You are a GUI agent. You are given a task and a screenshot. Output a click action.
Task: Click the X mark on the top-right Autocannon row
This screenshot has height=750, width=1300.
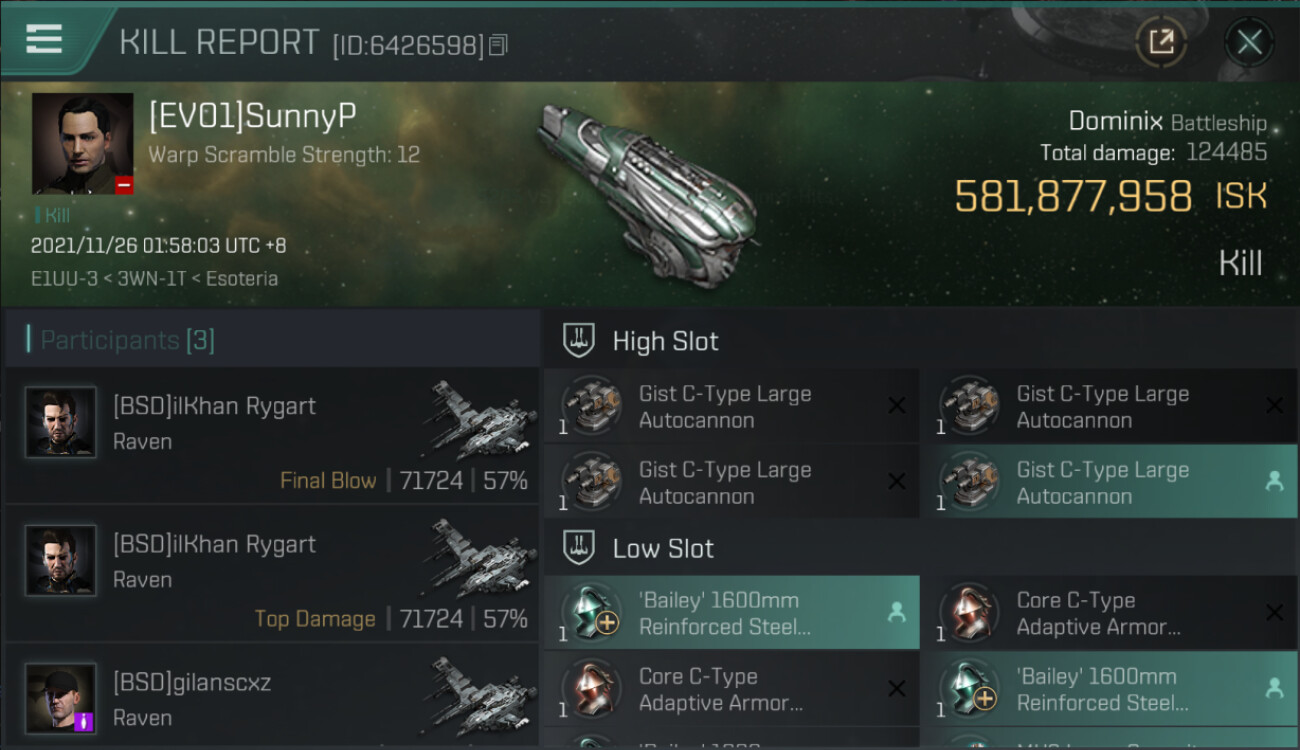tap(1274, 406)
